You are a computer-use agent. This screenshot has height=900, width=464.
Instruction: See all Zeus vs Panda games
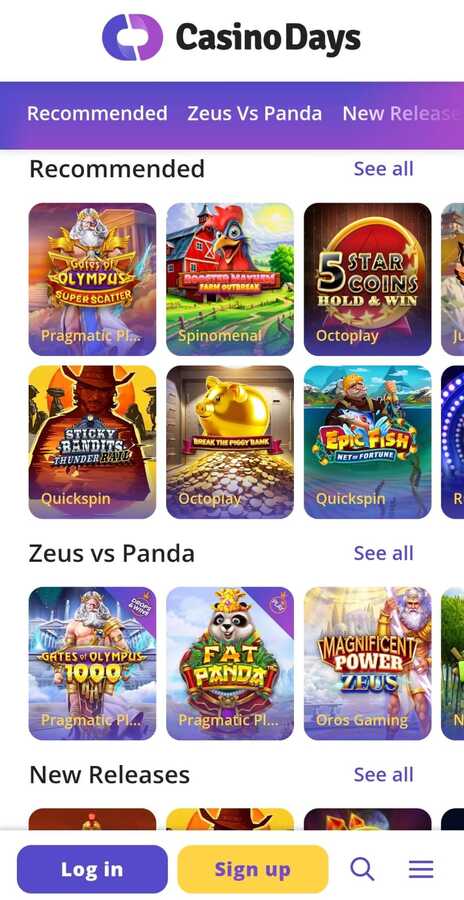384,553
